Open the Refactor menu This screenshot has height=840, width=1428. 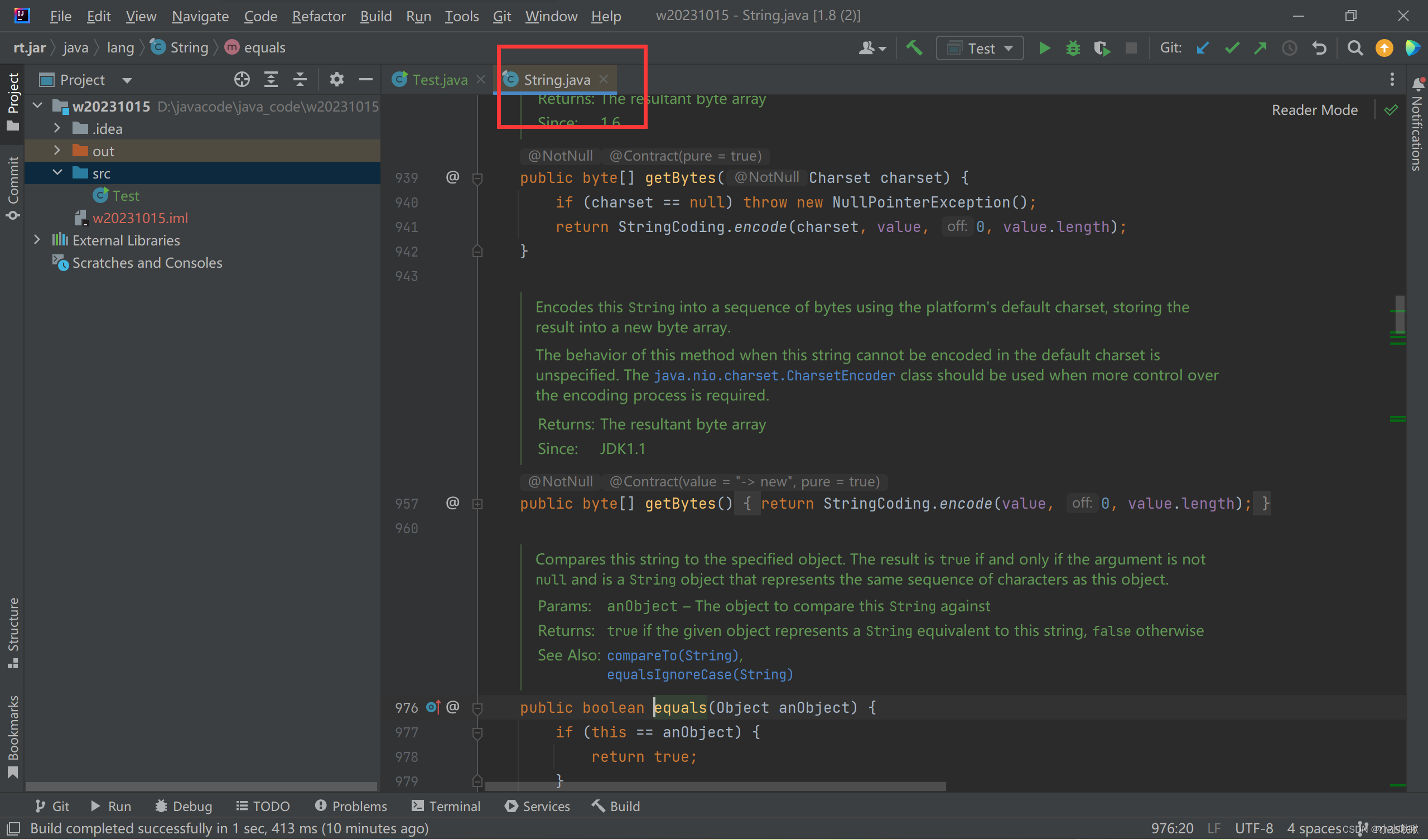click(x=319, y=16)
